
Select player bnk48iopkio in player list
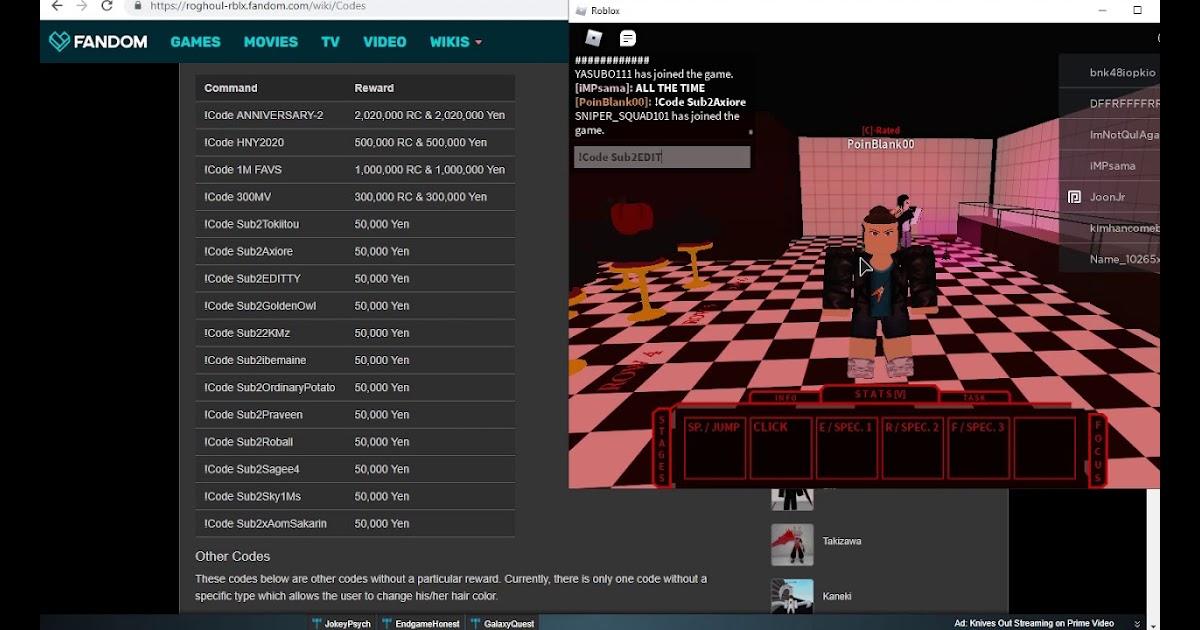click(x=1122, y=72)
